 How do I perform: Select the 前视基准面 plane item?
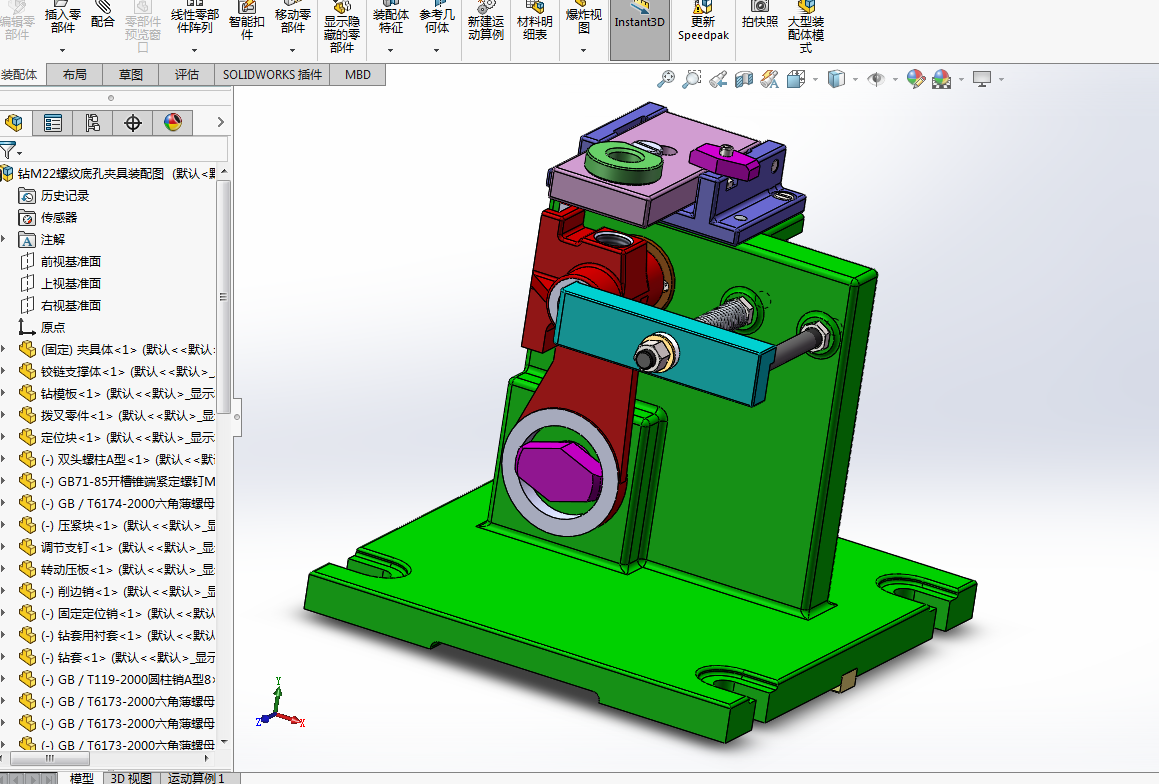tap(70, 262)
